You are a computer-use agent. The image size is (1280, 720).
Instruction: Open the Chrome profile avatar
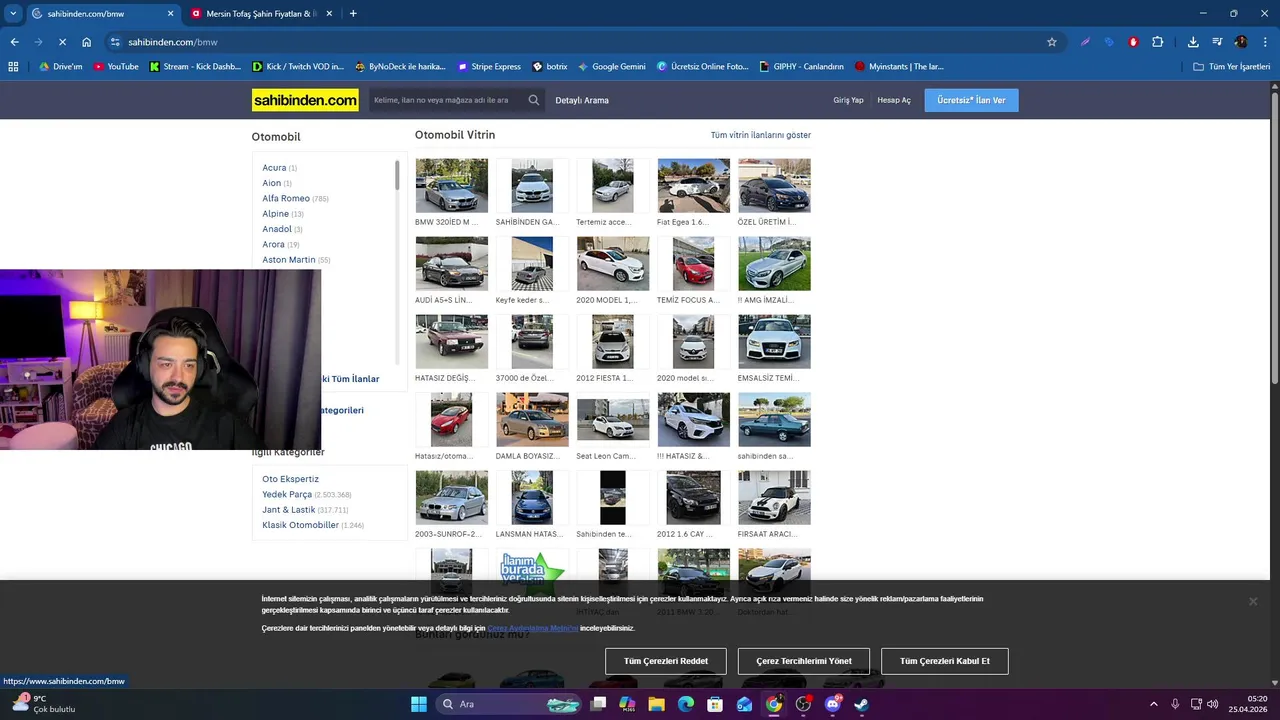click(1241, 42)
